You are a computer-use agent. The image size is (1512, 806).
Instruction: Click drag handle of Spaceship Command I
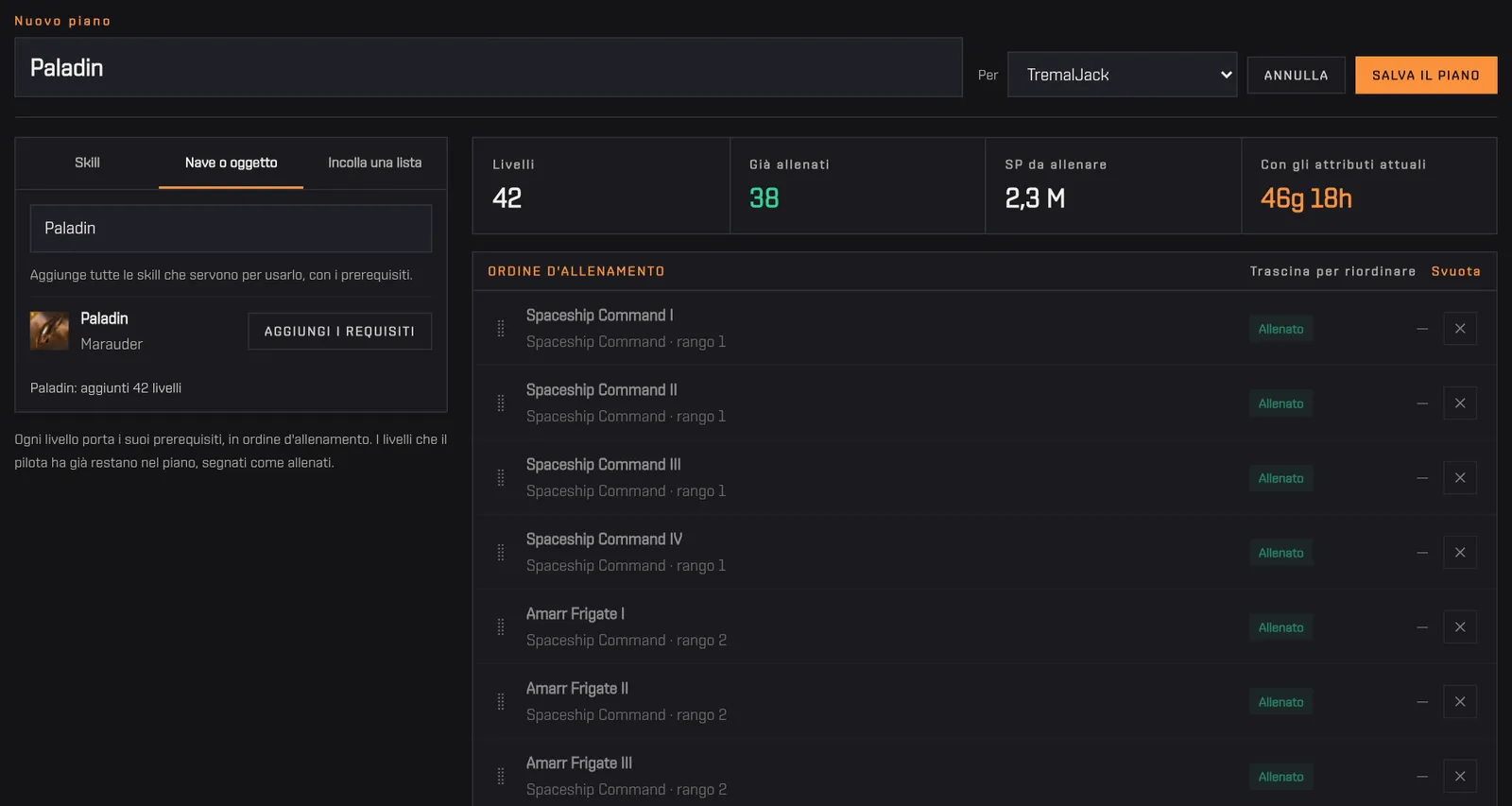[501, 329]
